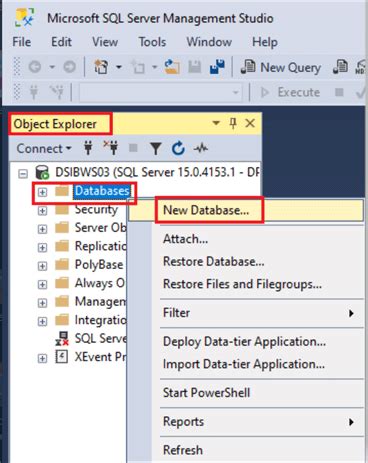This screenshot has height=463, width=368.
Task: Expand the Server Objects folder node
Action: click(x=42, y=229)
